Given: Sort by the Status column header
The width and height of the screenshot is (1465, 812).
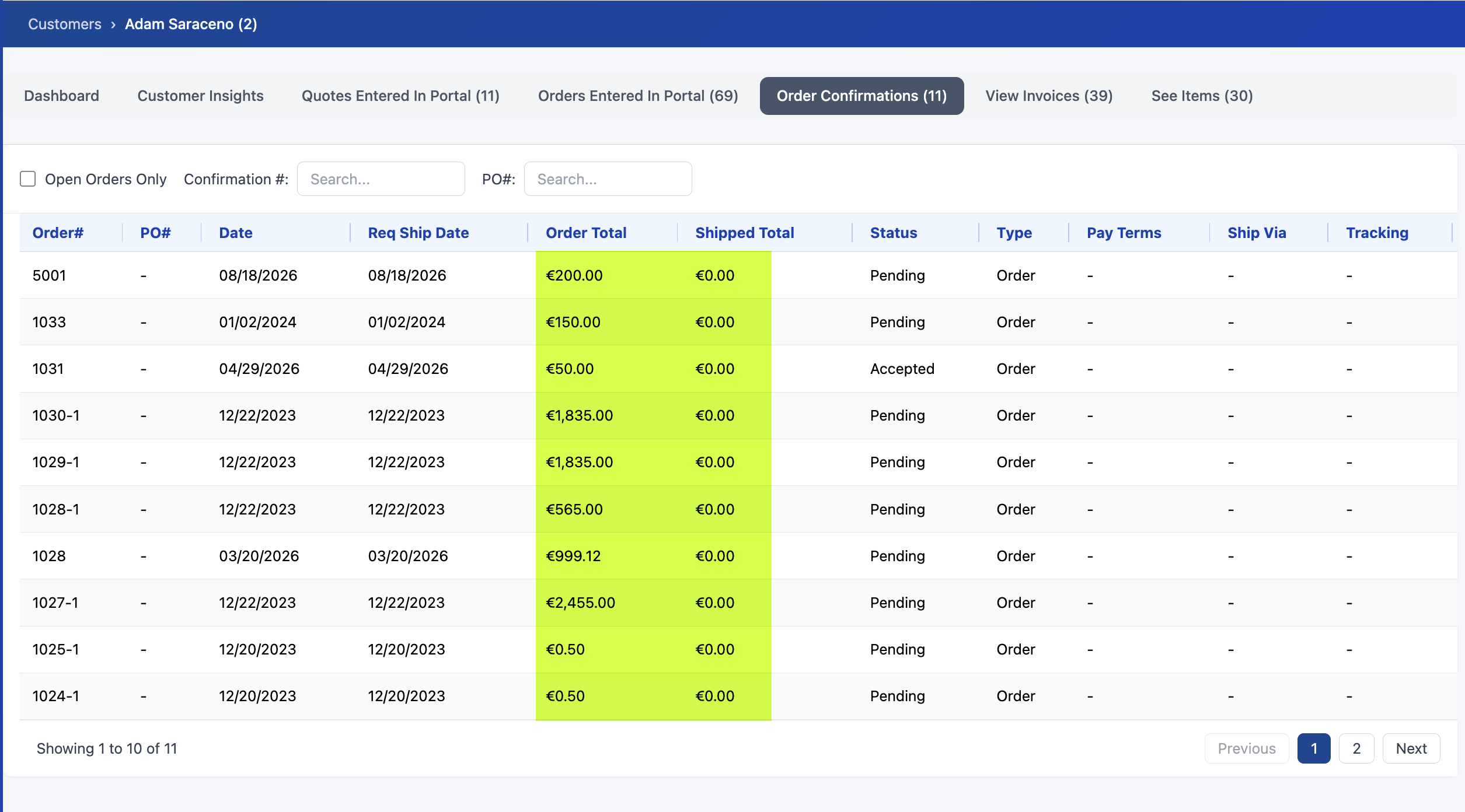Looking at the screenshot, I should [894, 233].
